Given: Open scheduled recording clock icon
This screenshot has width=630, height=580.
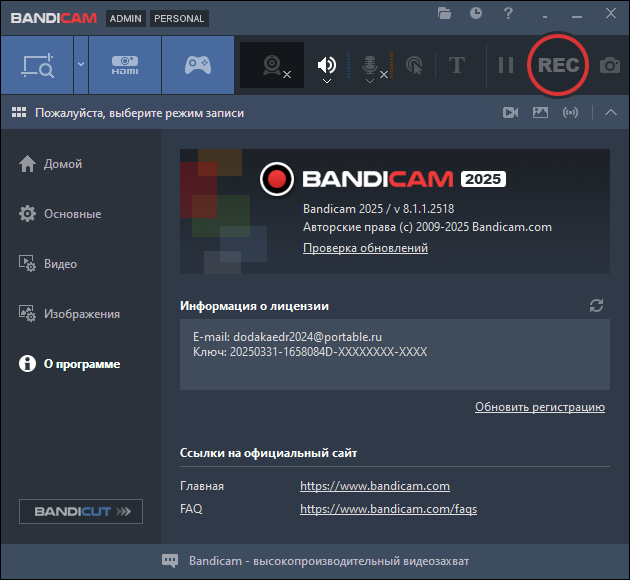Looking at the screenshot, I should pyautogui.click(x=476, y=14).
